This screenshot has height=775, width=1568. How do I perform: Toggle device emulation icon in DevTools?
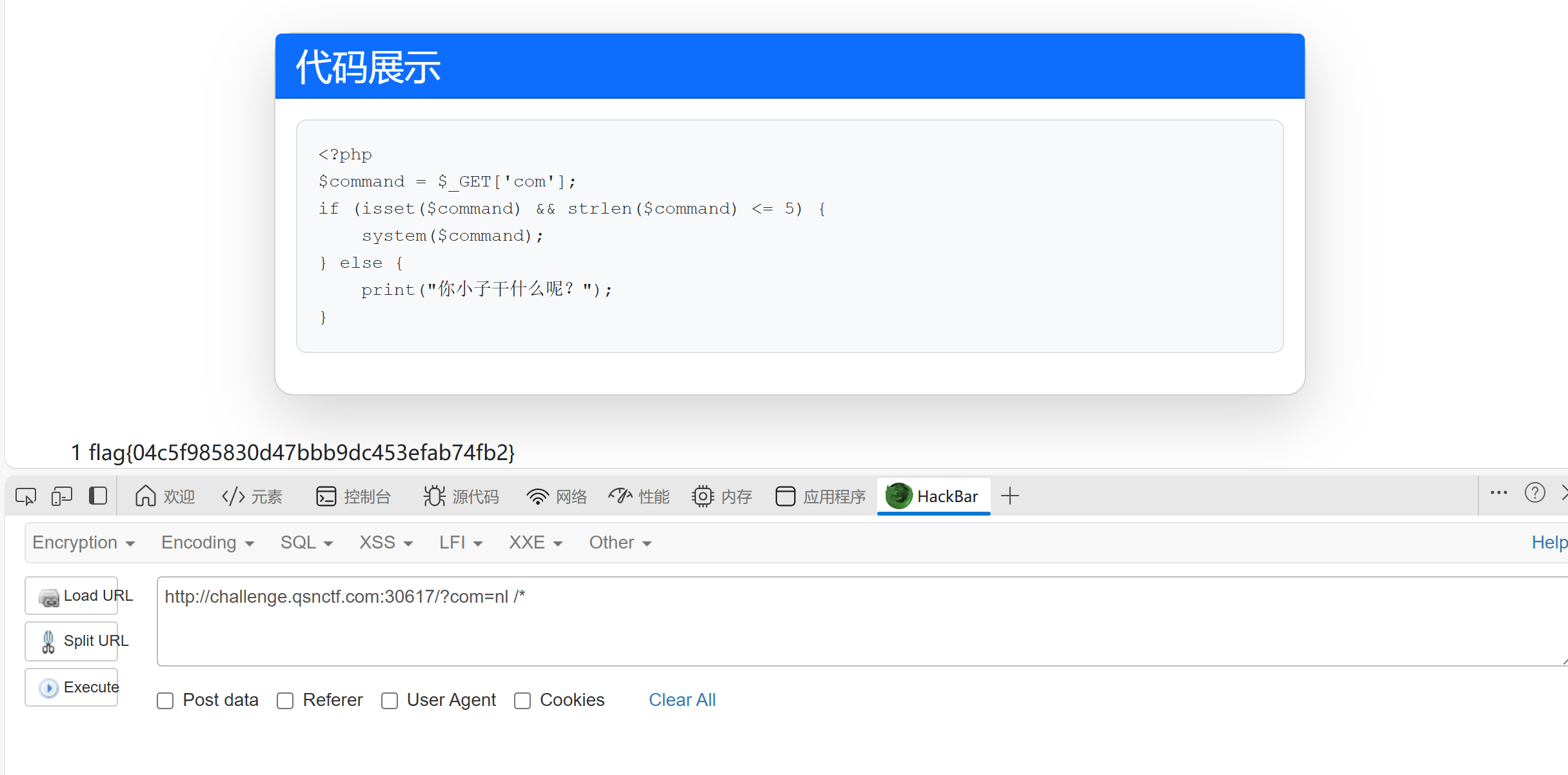[62, 496]
